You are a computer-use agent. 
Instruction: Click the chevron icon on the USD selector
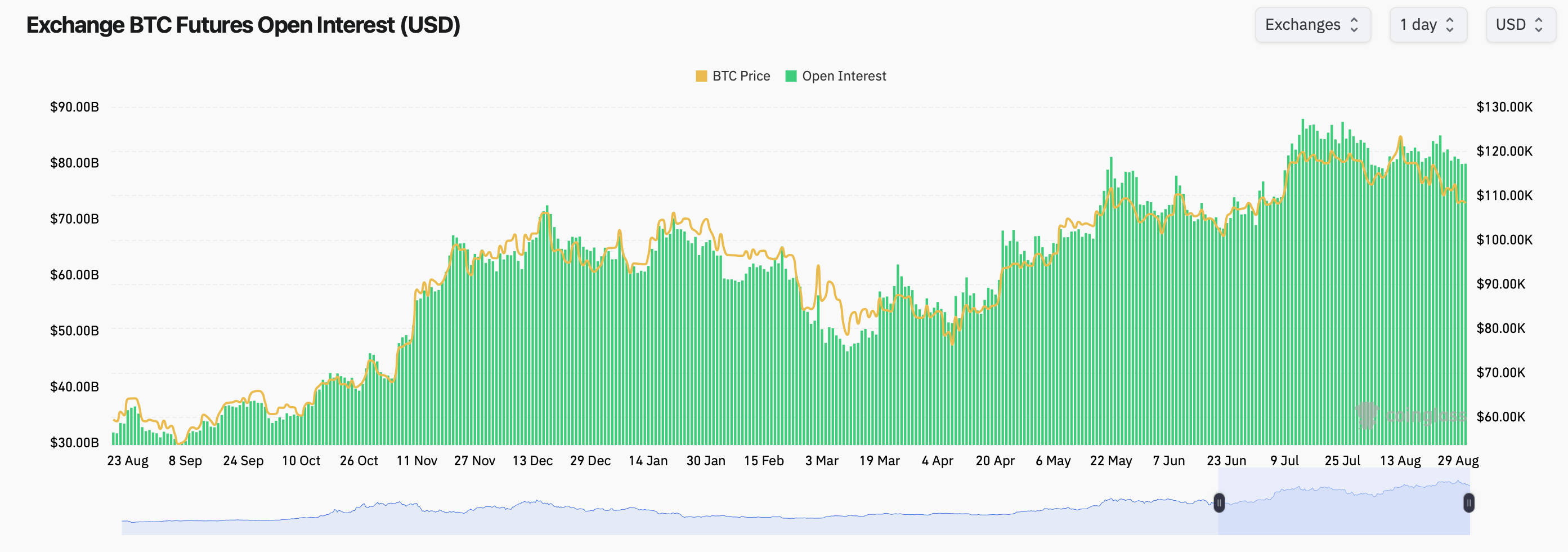(1539, 24)
